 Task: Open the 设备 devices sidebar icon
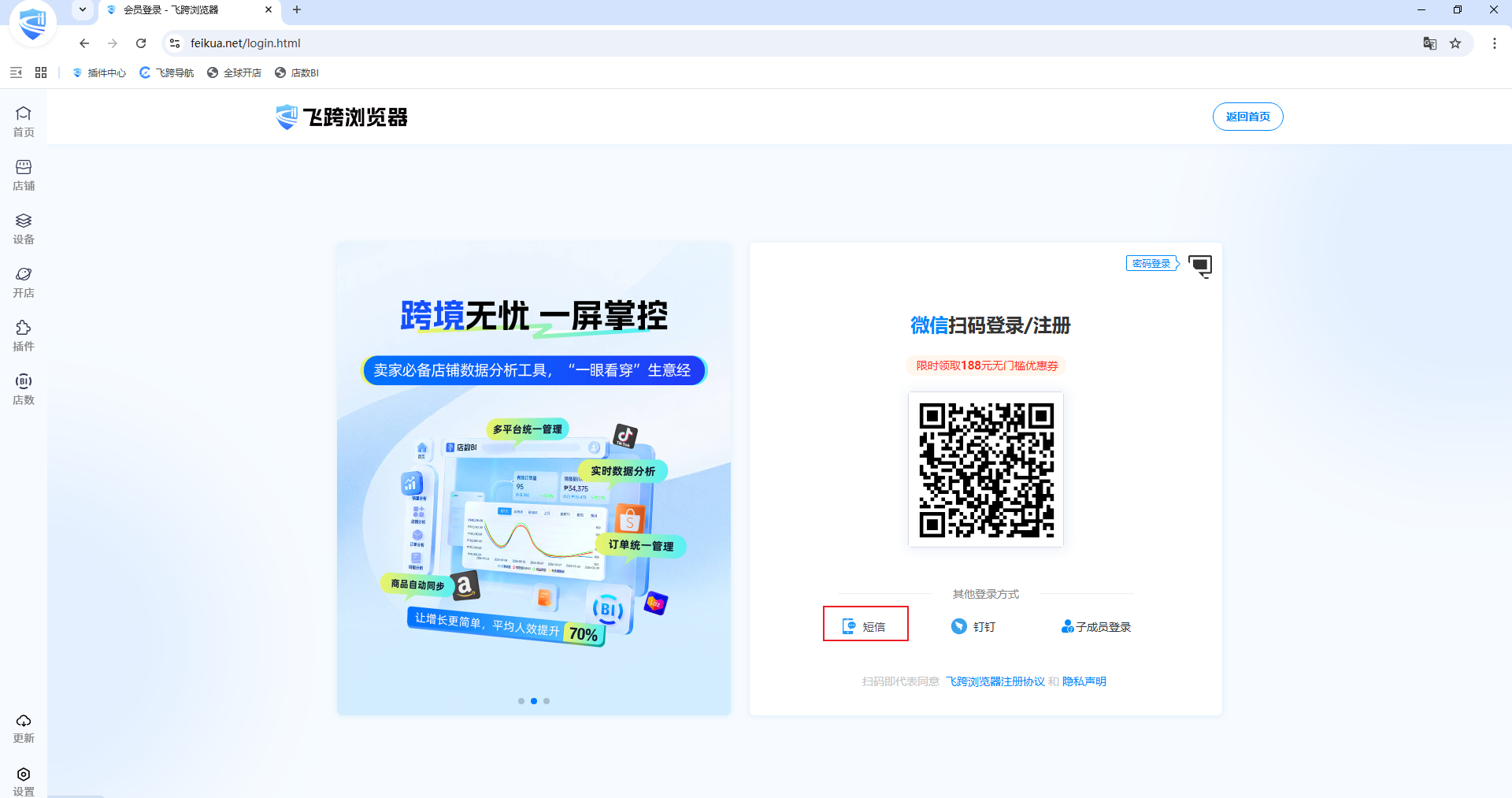pyautogui.click(x=24, y=229)
